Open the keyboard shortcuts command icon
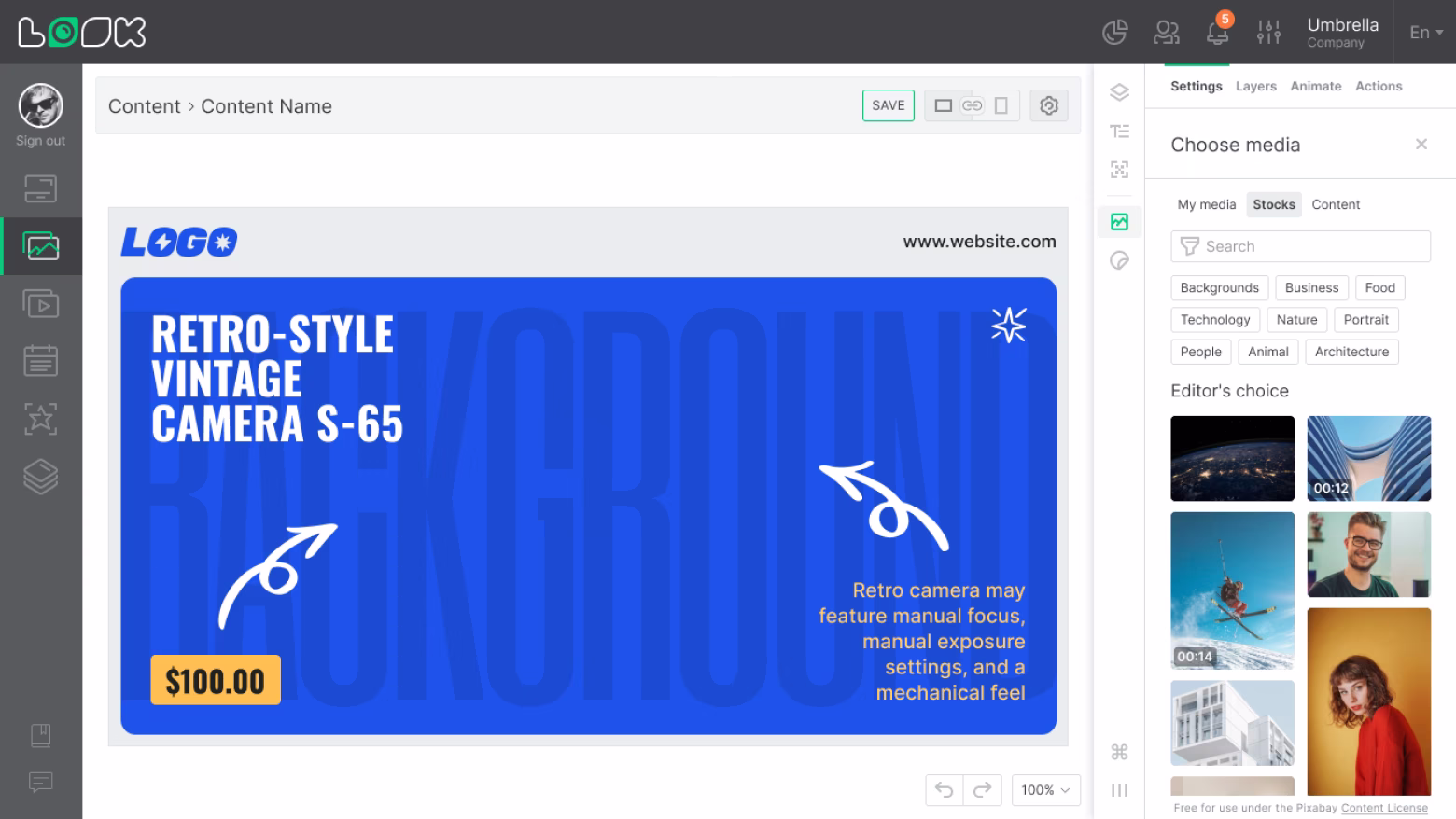Screen dimensions: 1456x819 1120,752
